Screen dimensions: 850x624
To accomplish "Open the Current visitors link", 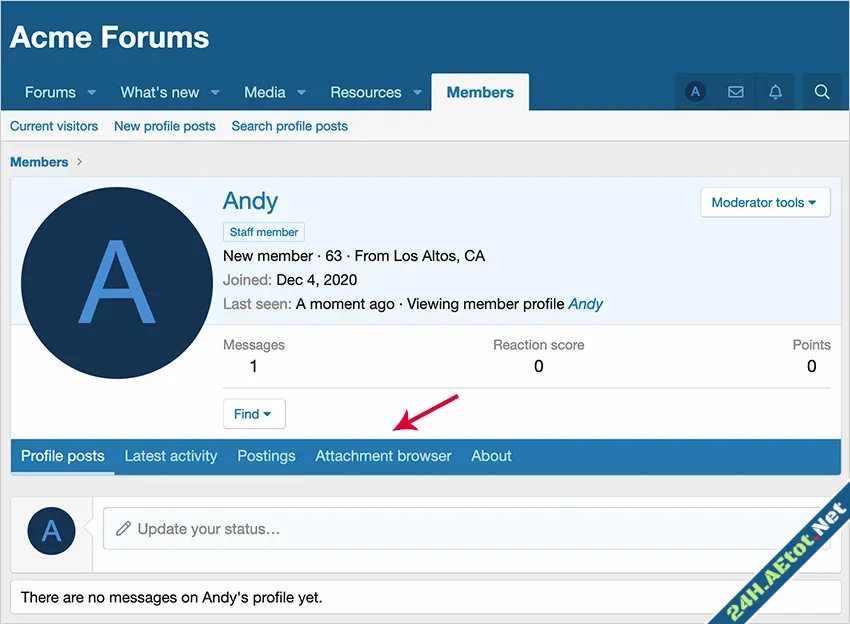I will (54, 126).
